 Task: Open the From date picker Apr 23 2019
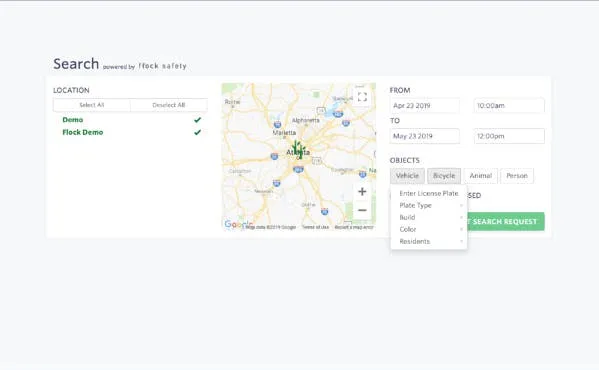point(424,105)
